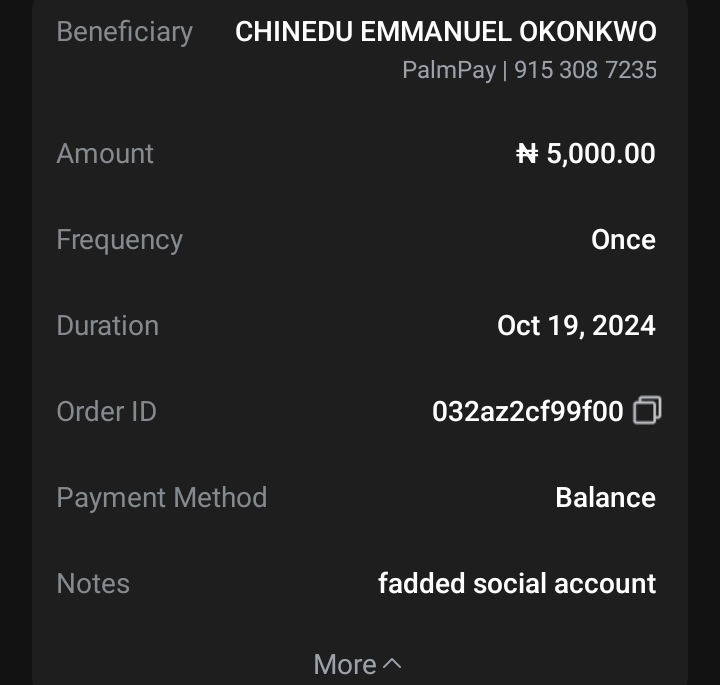
Task: Tap the Balance payment method value
Action: (x=605, y=498)
